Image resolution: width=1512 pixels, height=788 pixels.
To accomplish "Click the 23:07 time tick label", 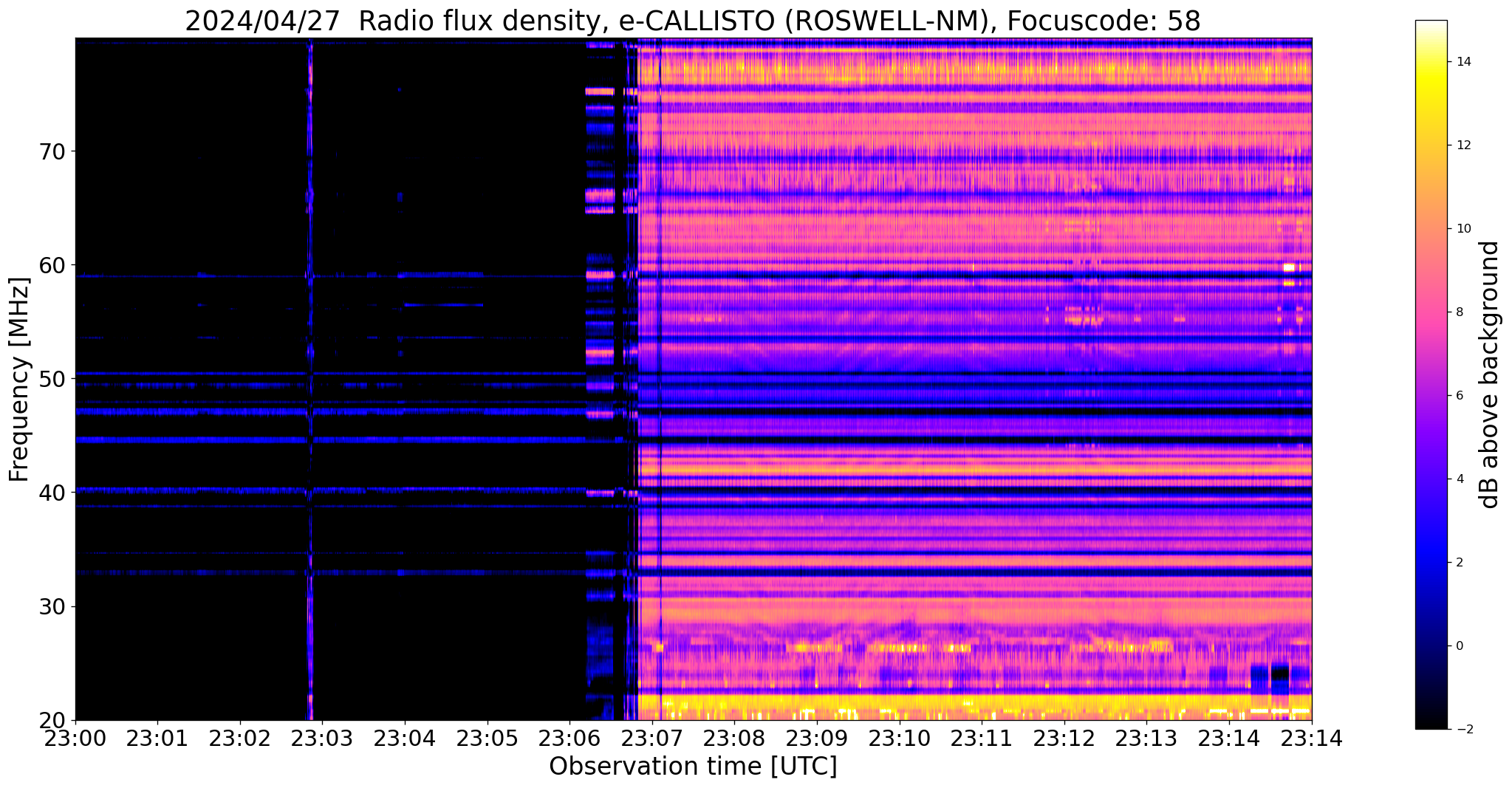I will click(x=652, y=737).
